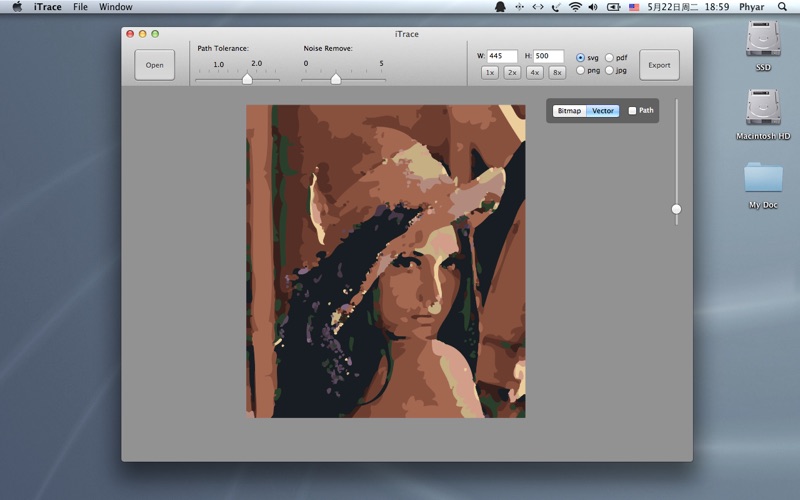Click the width W input field
The height and width of the screenshot is (500, 800).
[x=502, y=56]
